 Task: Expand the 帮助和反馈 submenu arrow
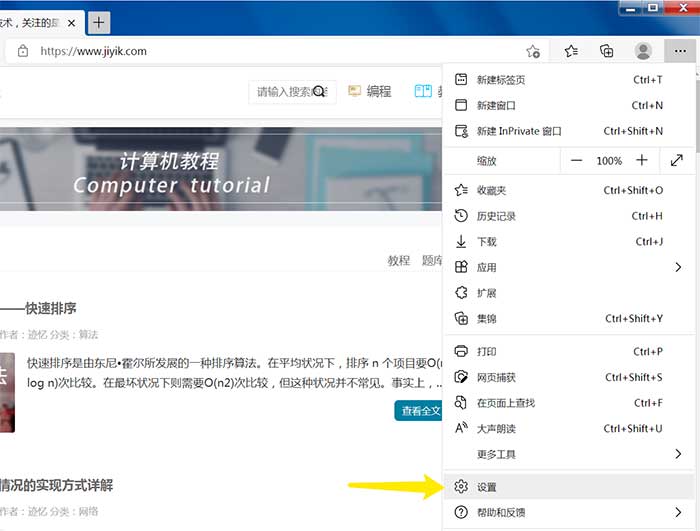[678, 512]
